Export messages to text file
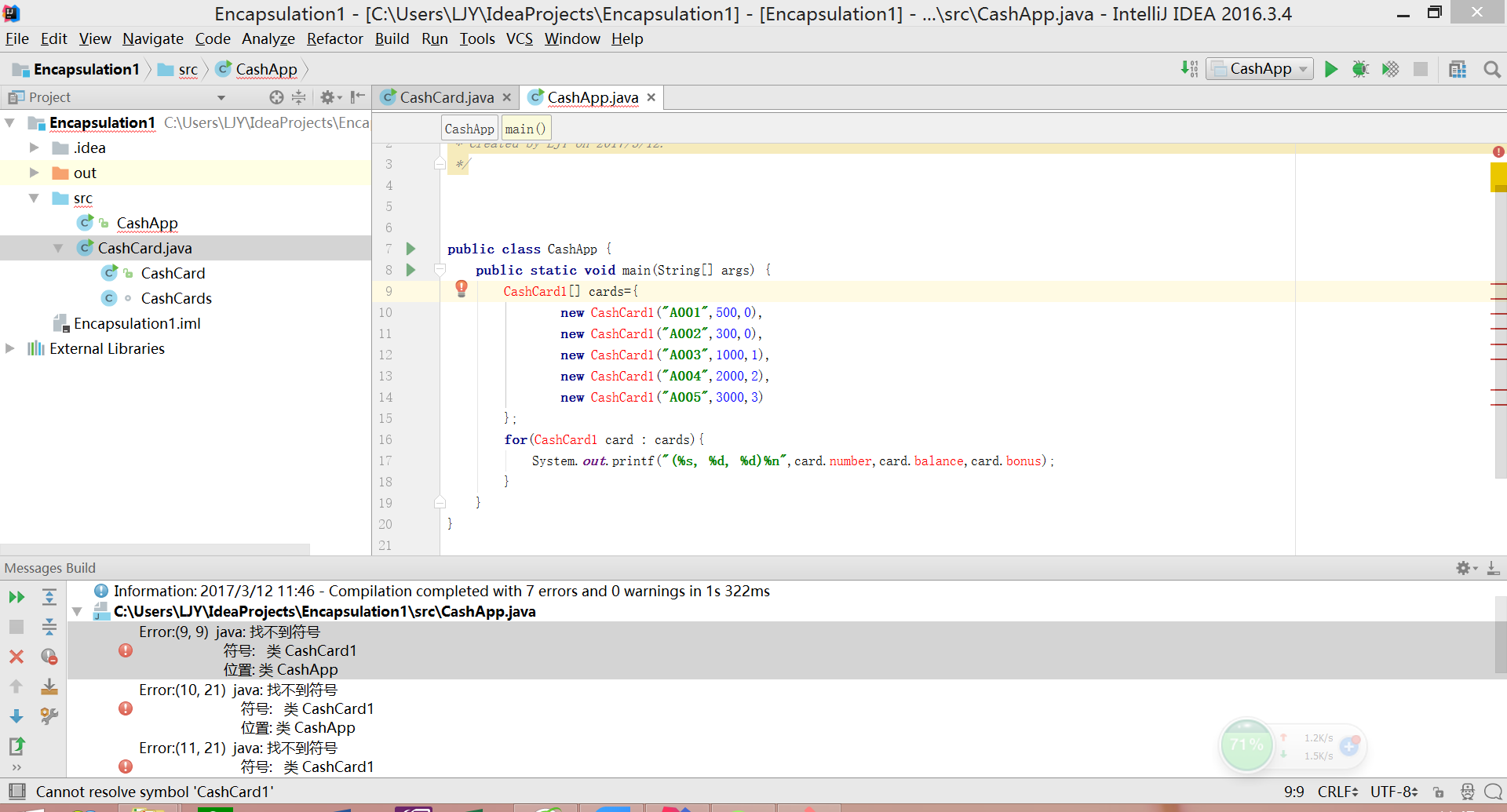 16,745
